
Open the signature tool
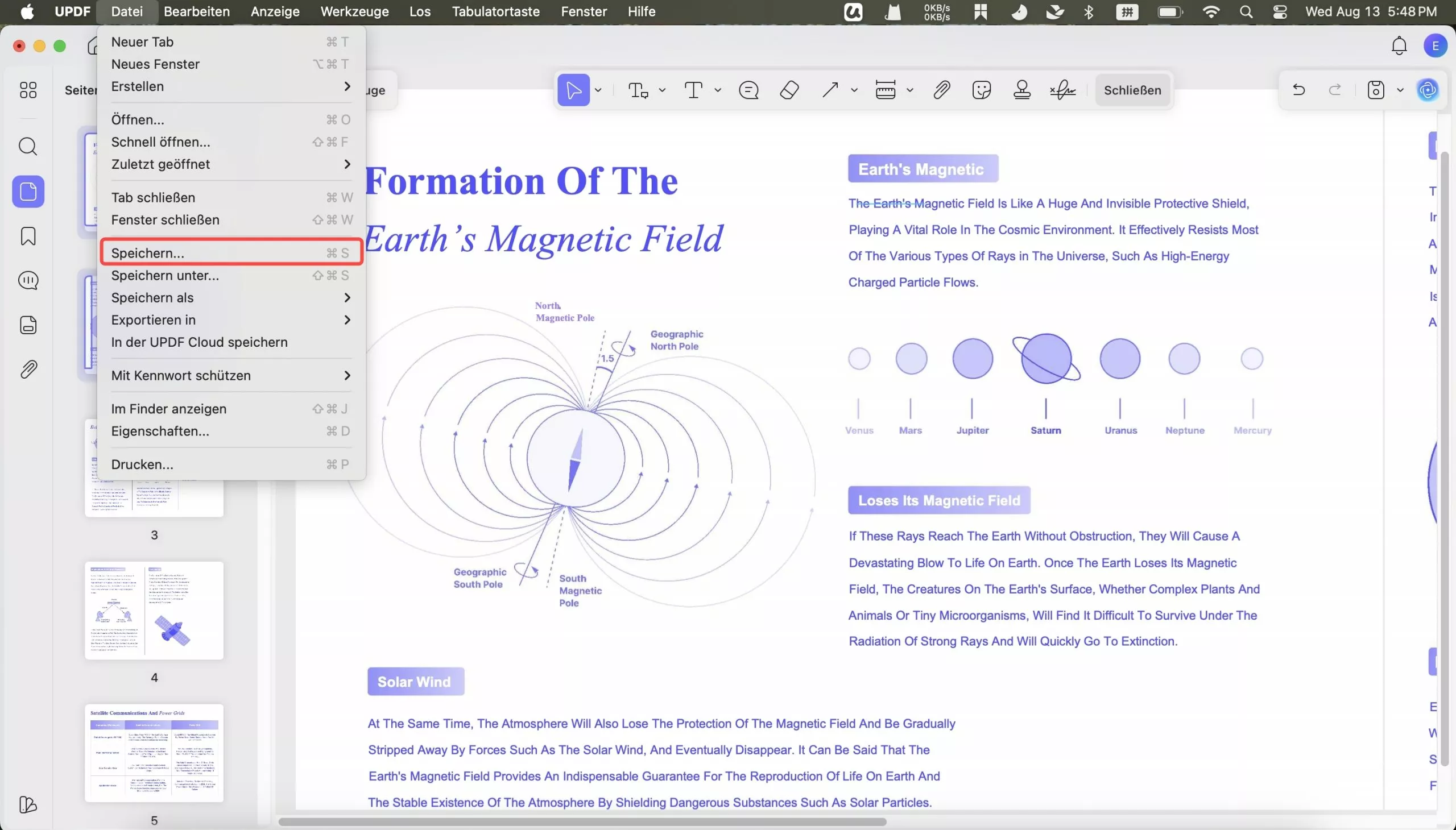[1063, 90]
